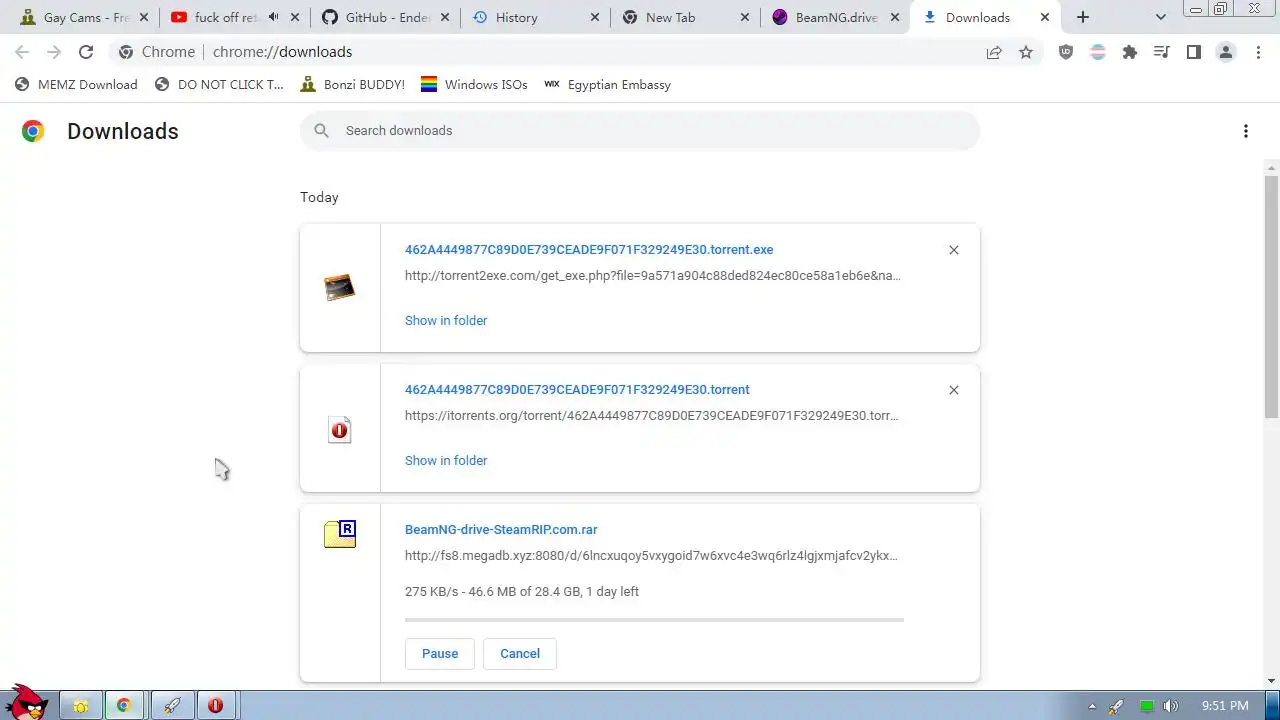
Task: Open the Bonzi BUDDY! bookmark
Action: pyautogui.click(x=353, y=85)
